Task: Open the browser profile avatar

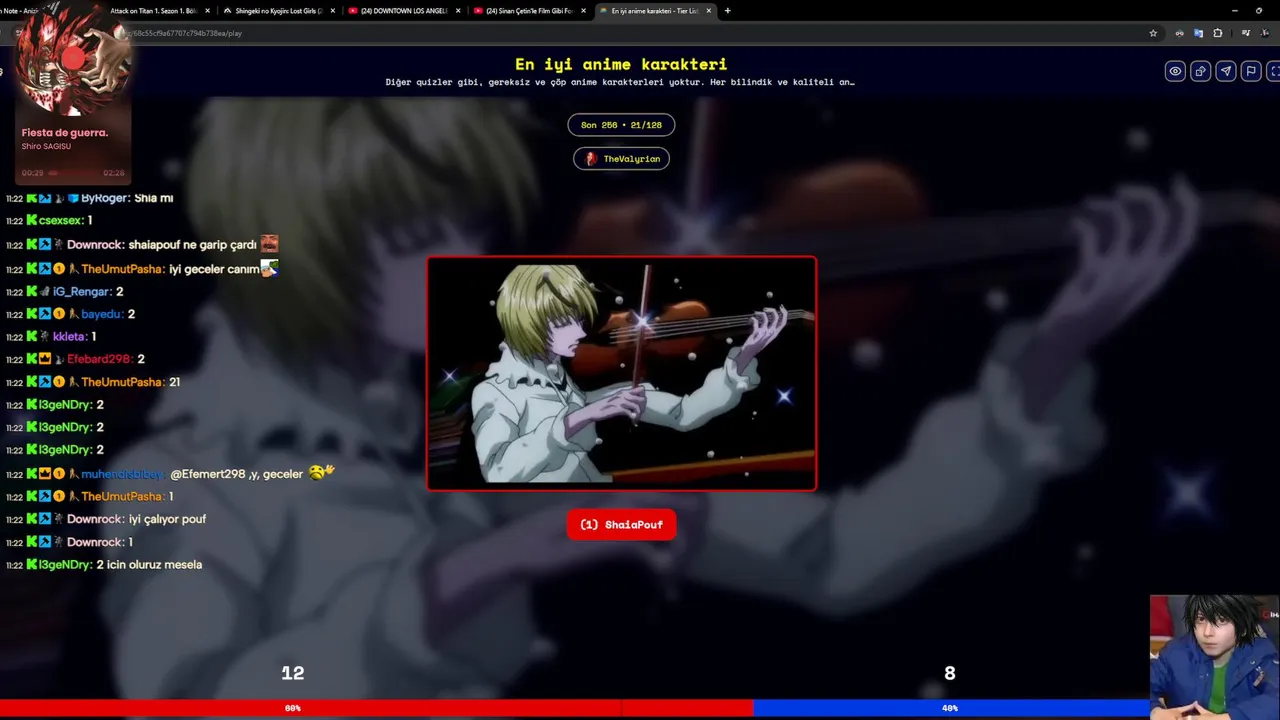Action: pos(1263,33)
